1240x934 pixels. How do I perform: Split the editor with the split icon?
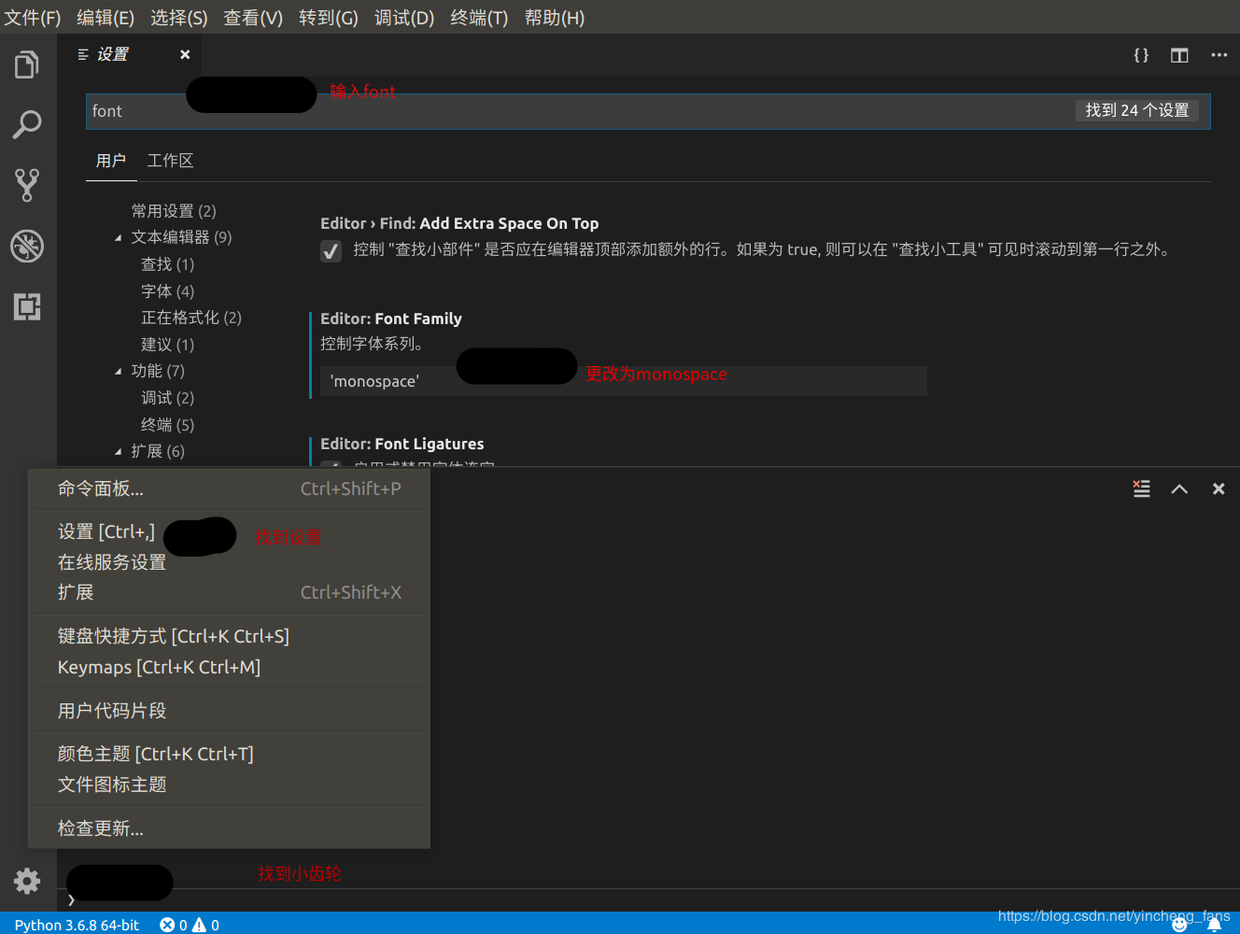[x=1180, y=55]
